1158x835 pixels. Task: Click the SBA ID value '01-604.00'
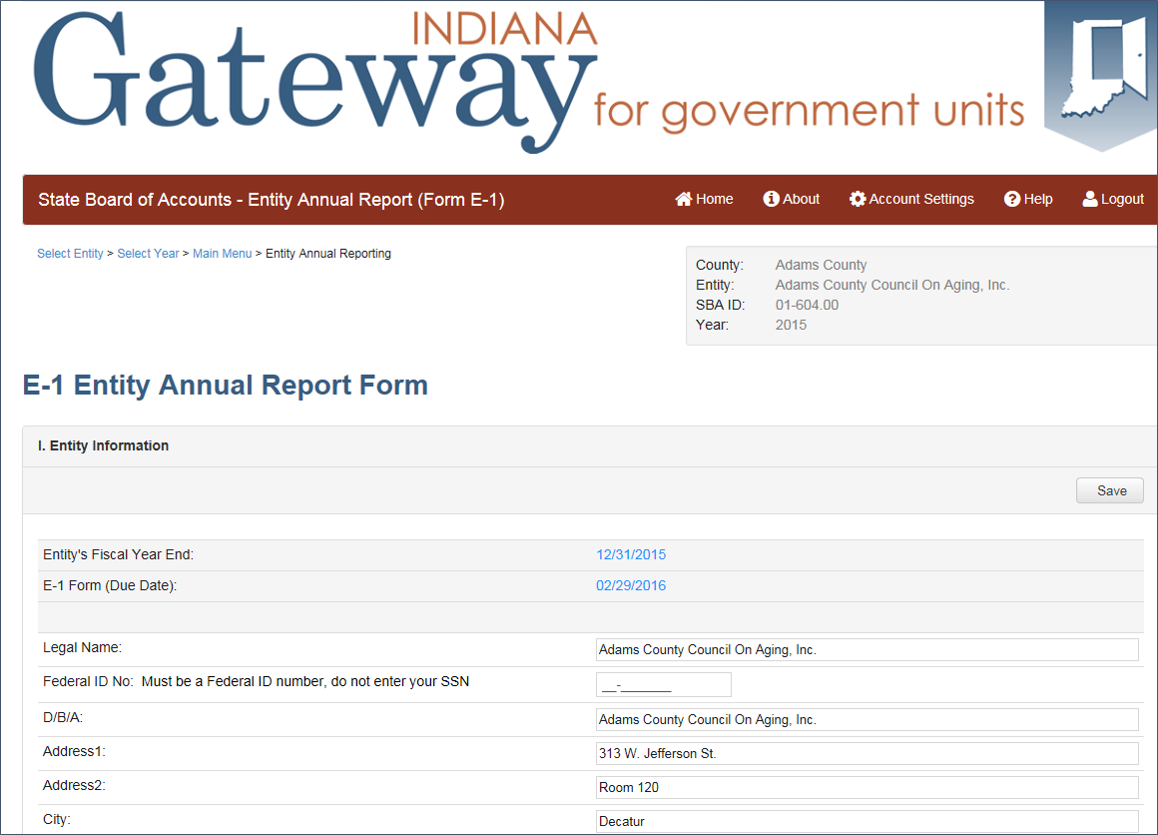point(806,305)
